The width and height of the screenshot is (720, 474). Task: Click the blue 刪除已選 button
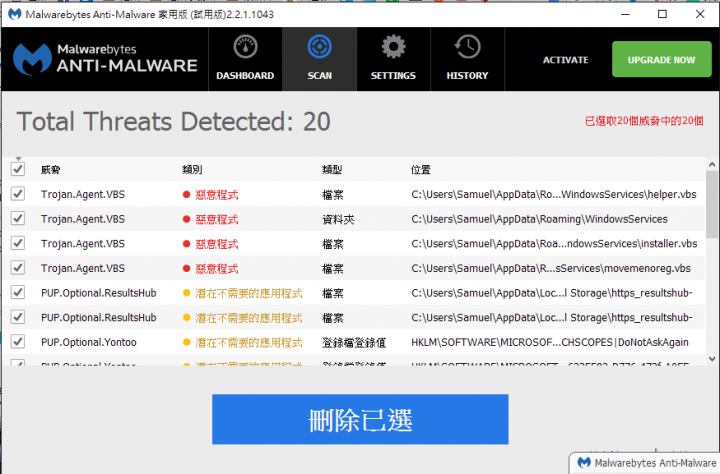360,419
